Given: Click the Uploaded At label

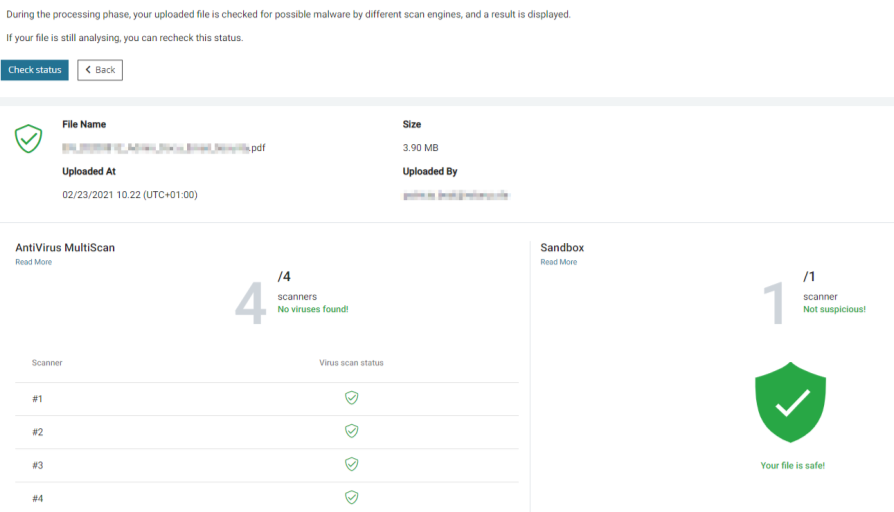Looking at the screenshot, I should pyautogui.click(x=89, y=171).
